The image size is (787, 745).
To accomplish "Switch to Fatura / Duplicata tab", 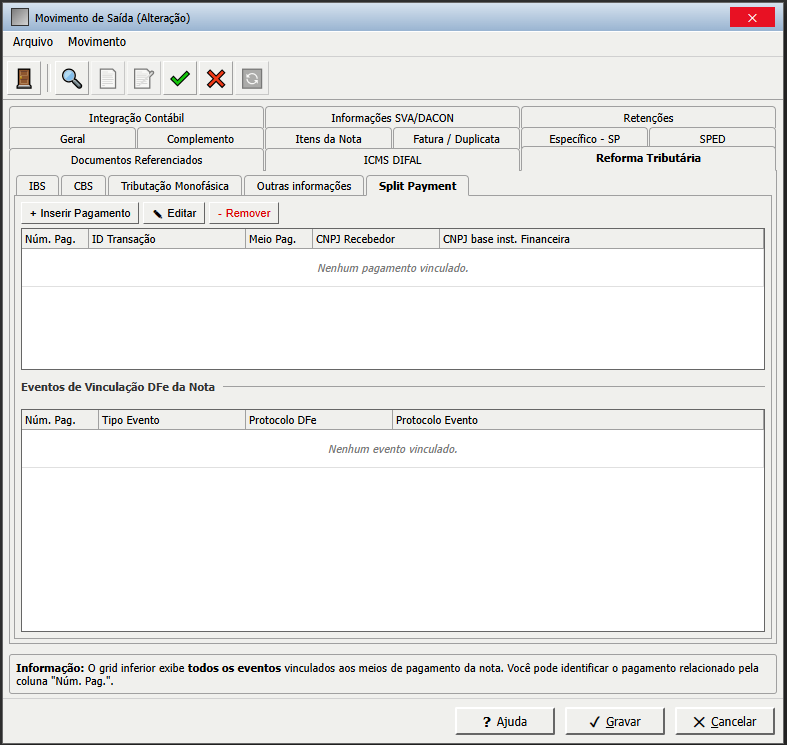I will (456, 139).
